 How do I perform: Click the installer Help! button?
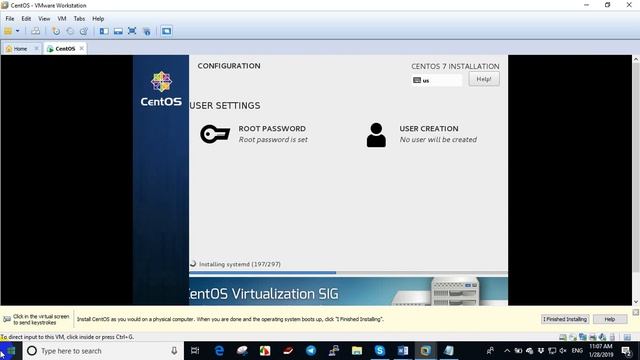click(484, 79)
